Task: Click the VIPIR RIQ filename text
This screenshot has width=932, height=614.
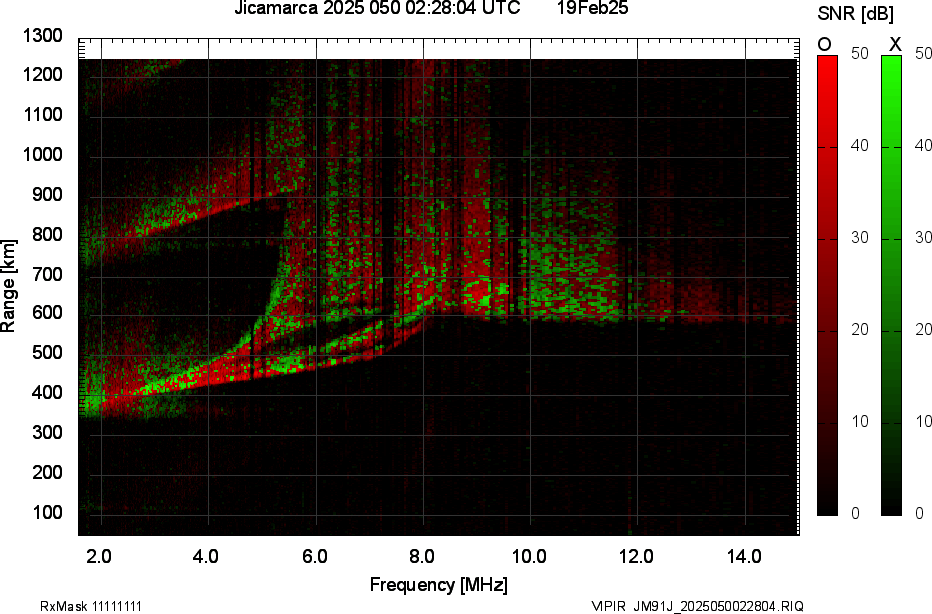Action: pos(698,606)
